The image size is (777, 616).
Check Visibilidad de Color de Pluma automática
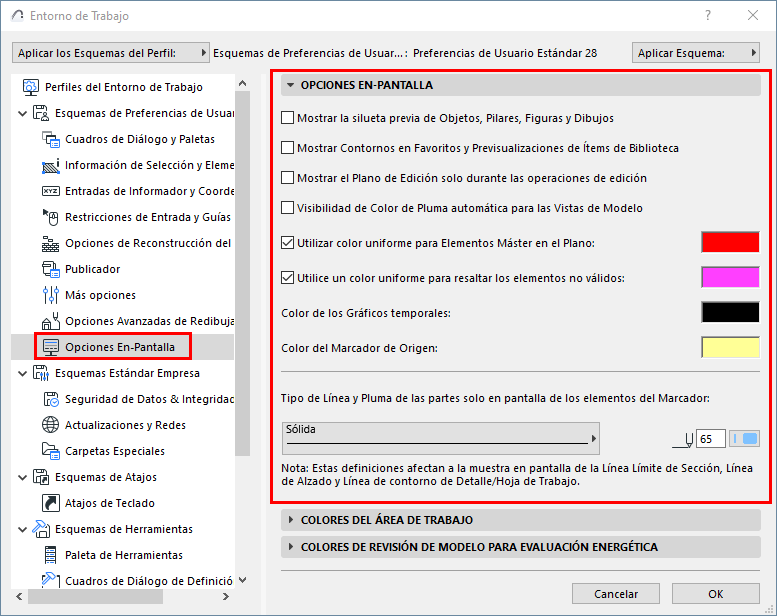click(287, 208)
